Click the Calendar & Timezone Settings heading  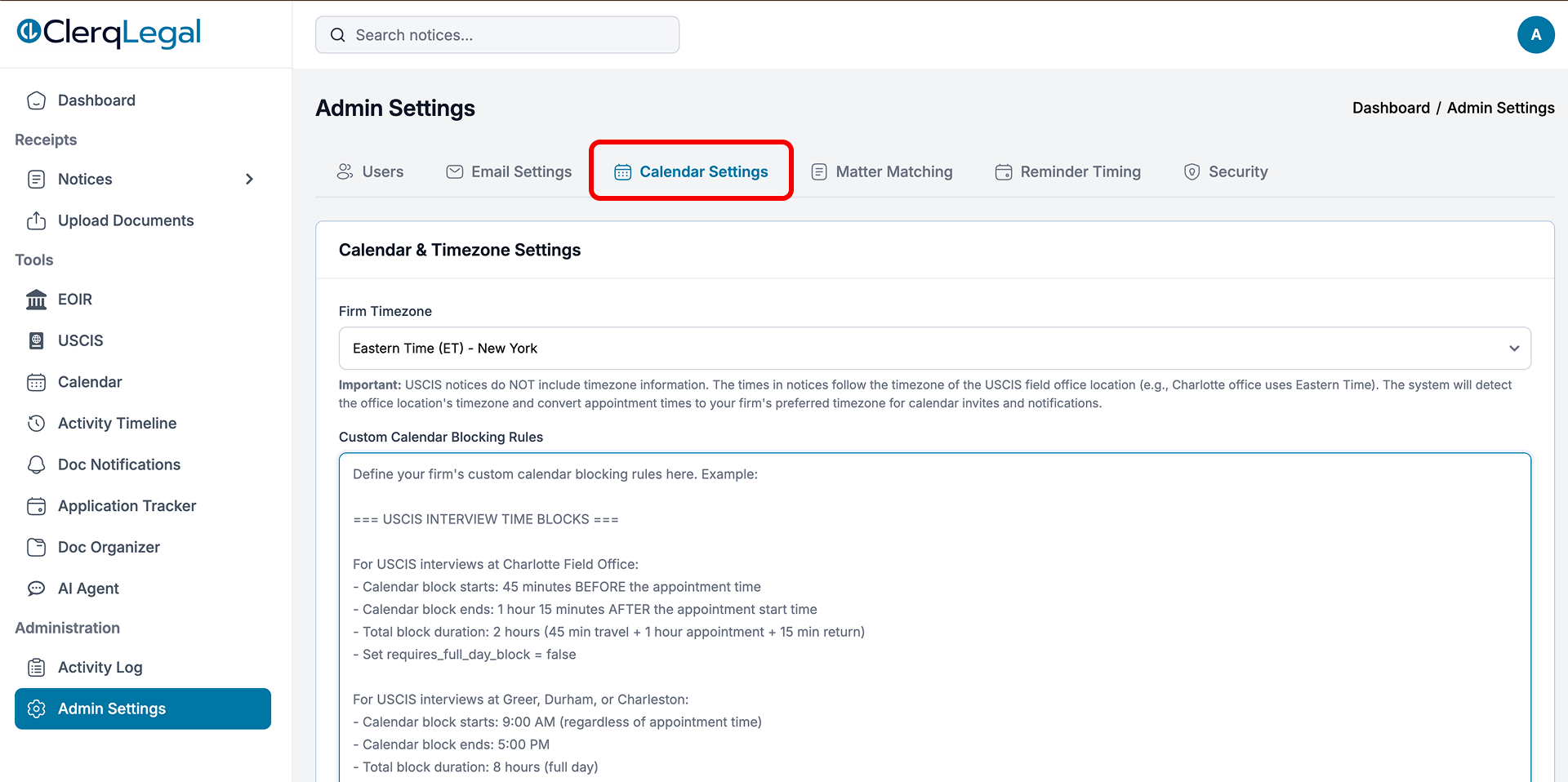click(x=460, y=250)
